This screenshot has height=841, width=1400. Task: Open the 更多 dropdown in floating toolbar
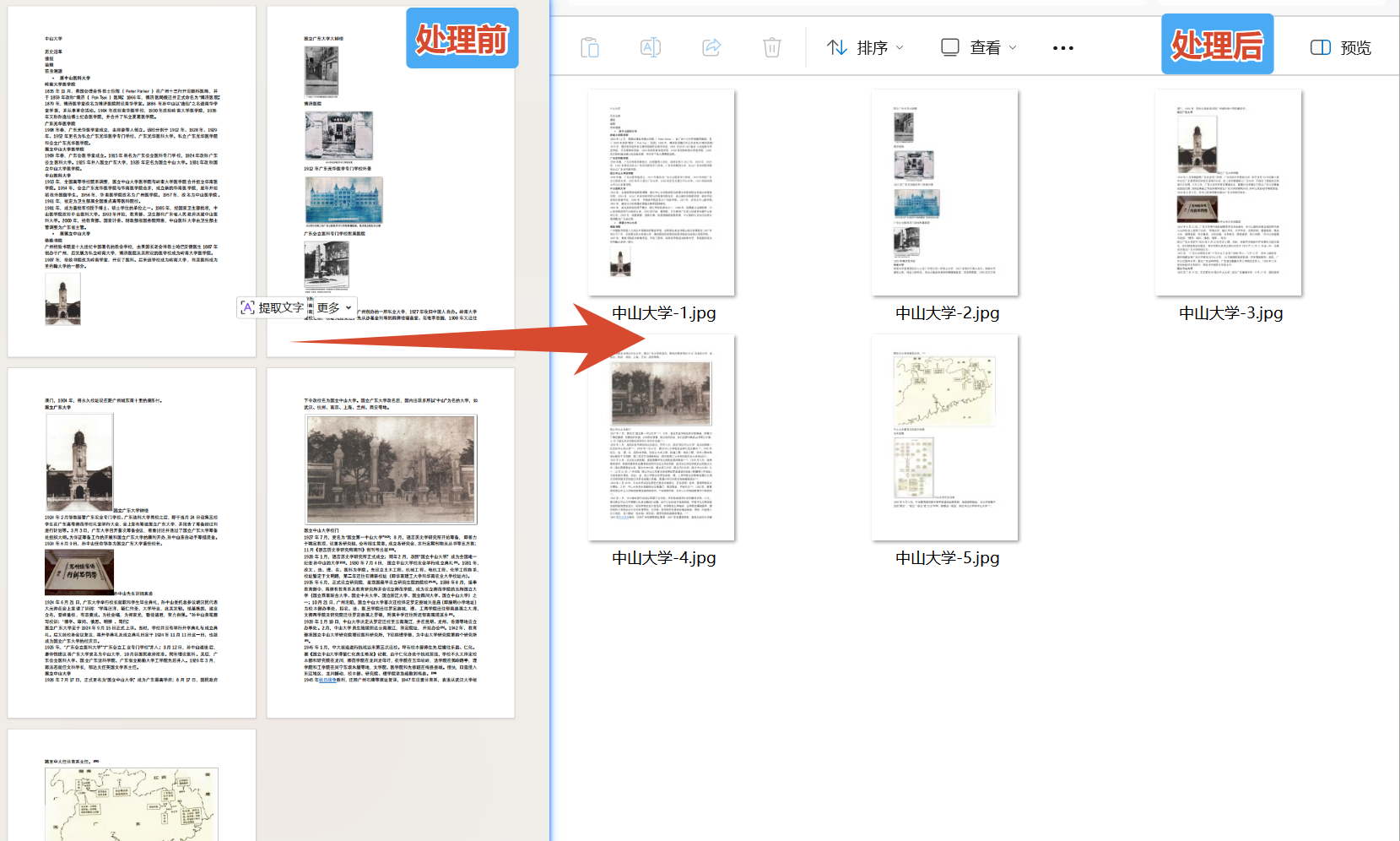pos(334,308)
